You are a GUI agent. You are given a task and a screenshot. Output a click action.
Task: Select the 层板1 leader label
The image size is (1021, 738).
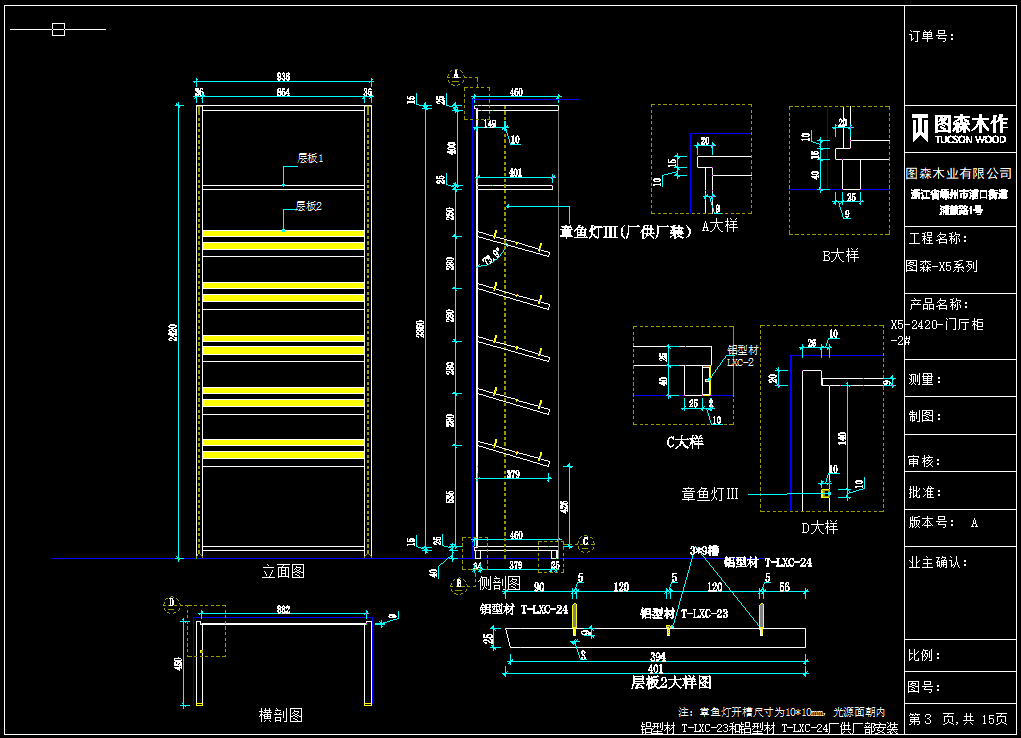coord(310,158)
